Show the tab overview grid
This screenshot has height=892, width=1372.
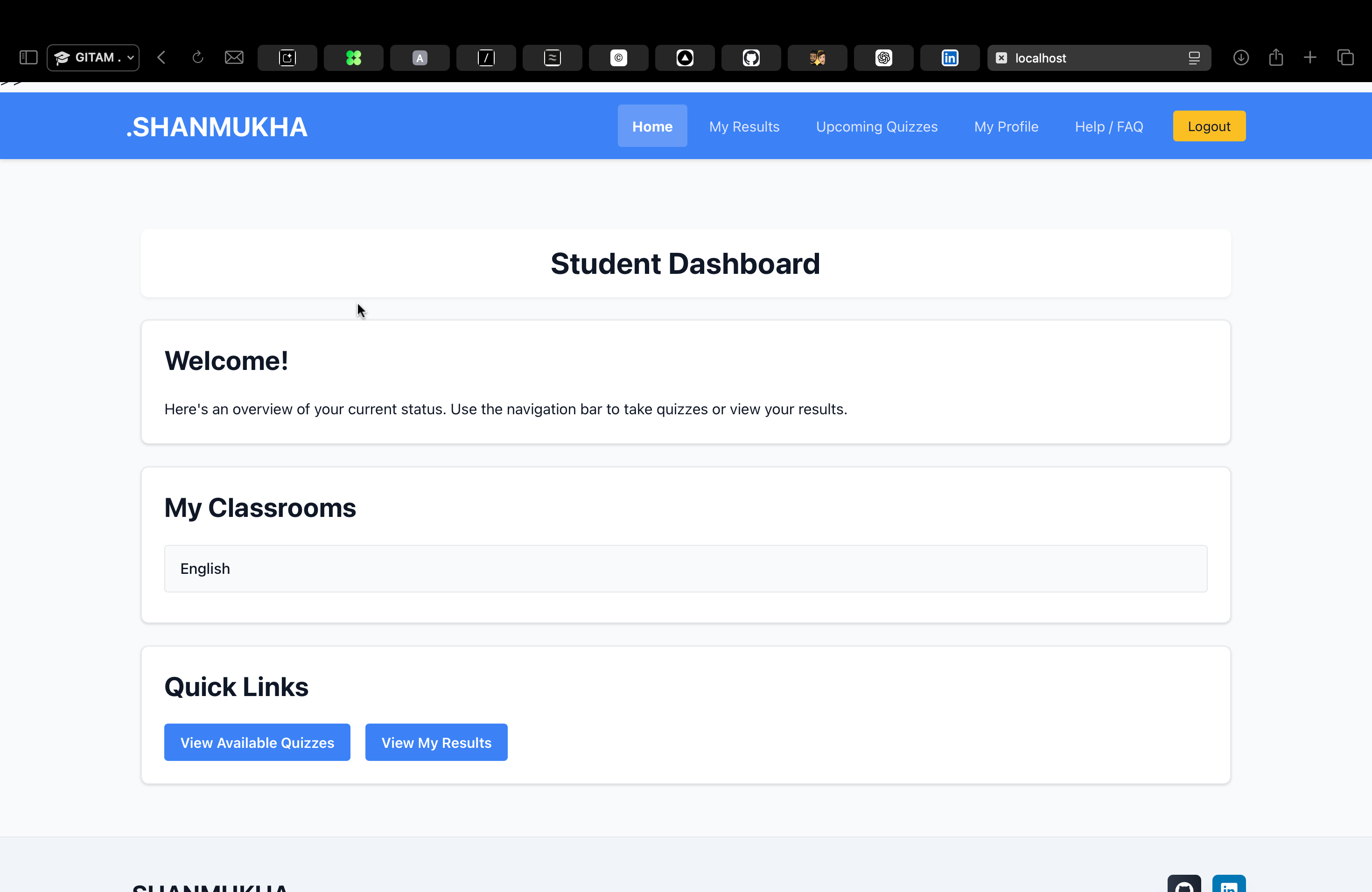point(1346,58)
